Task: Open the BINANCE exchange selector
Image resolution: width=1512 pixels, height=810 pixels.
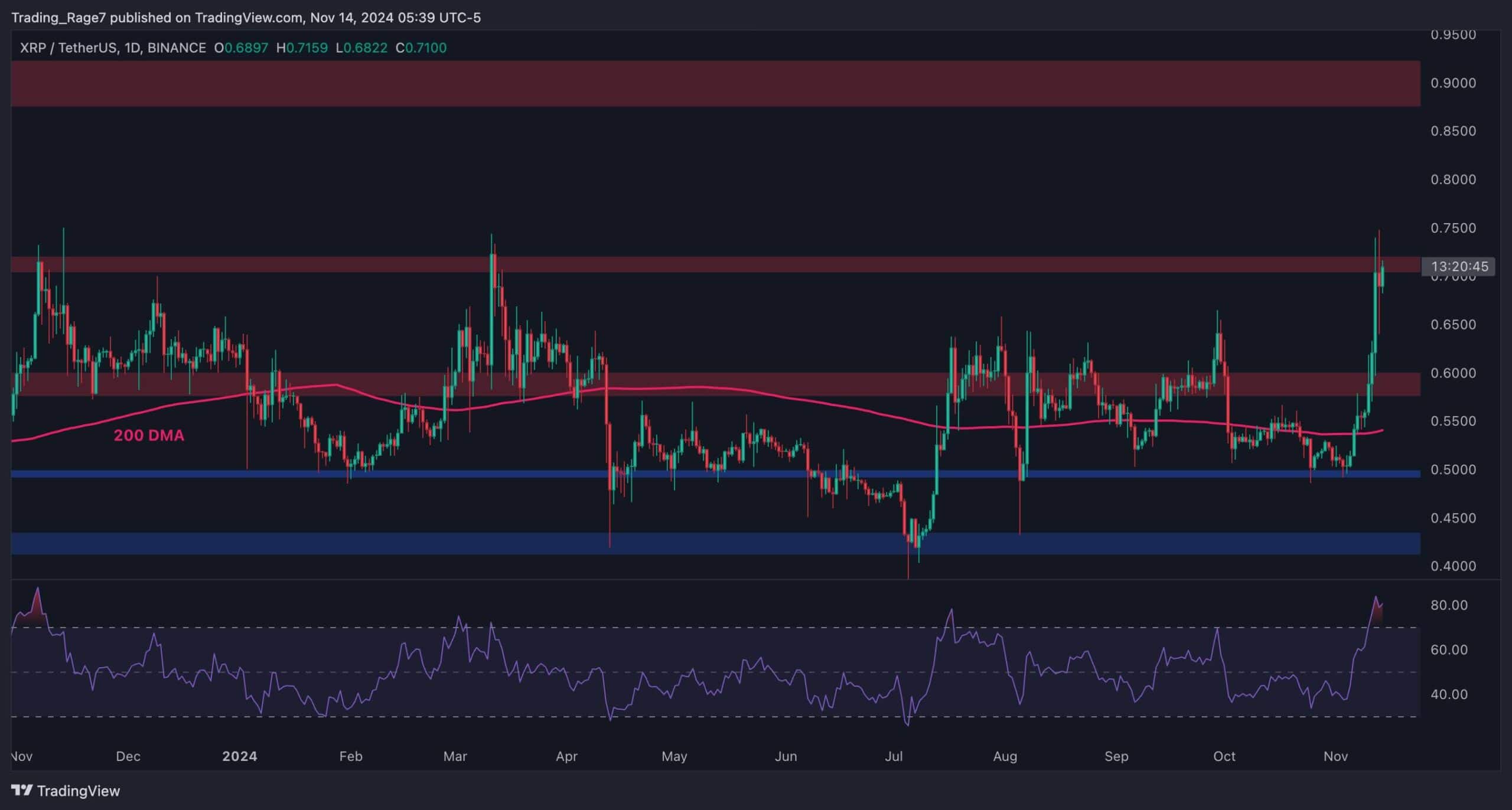Action: coord(177,48)
